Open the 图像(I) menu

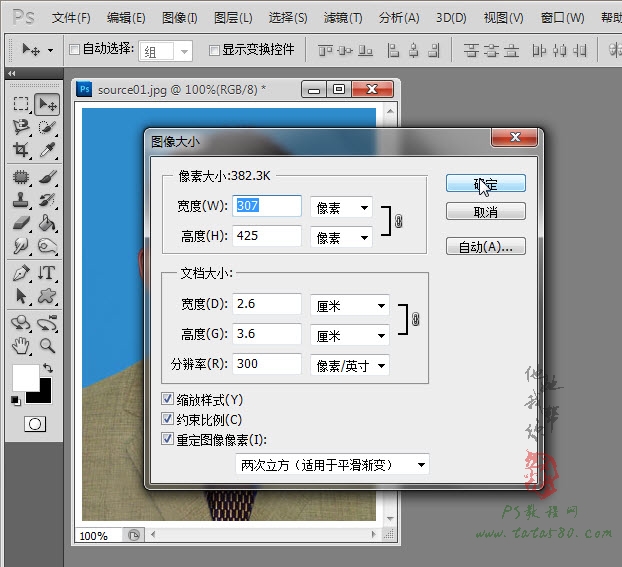pos(180,18)
